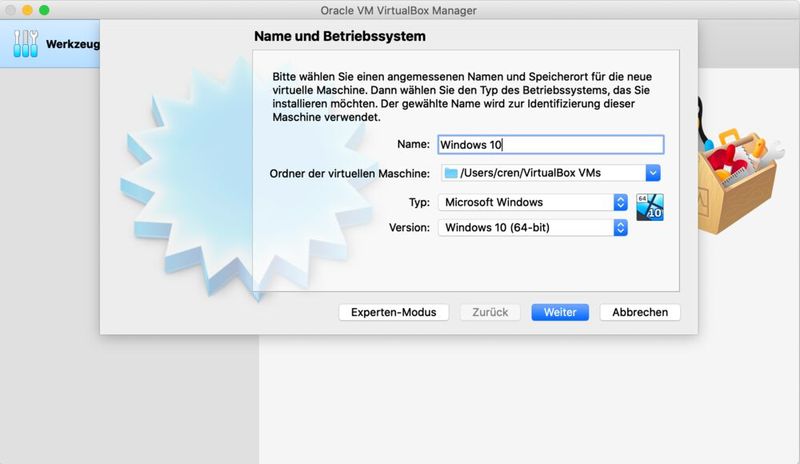This screenshot has width=800, height=464.
Task: Click the Ordner der virtuellen Maschine label
Action: (349, 174)
